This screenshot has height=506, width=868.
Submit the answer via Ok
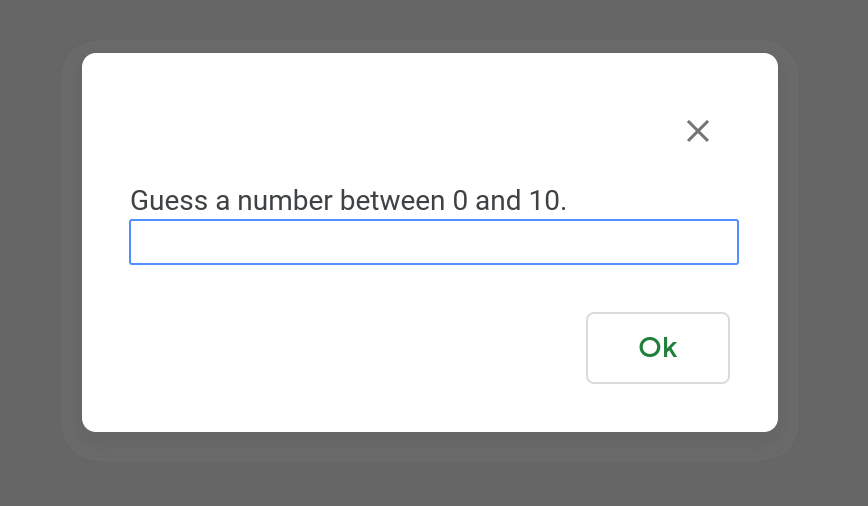pos(658,348)
